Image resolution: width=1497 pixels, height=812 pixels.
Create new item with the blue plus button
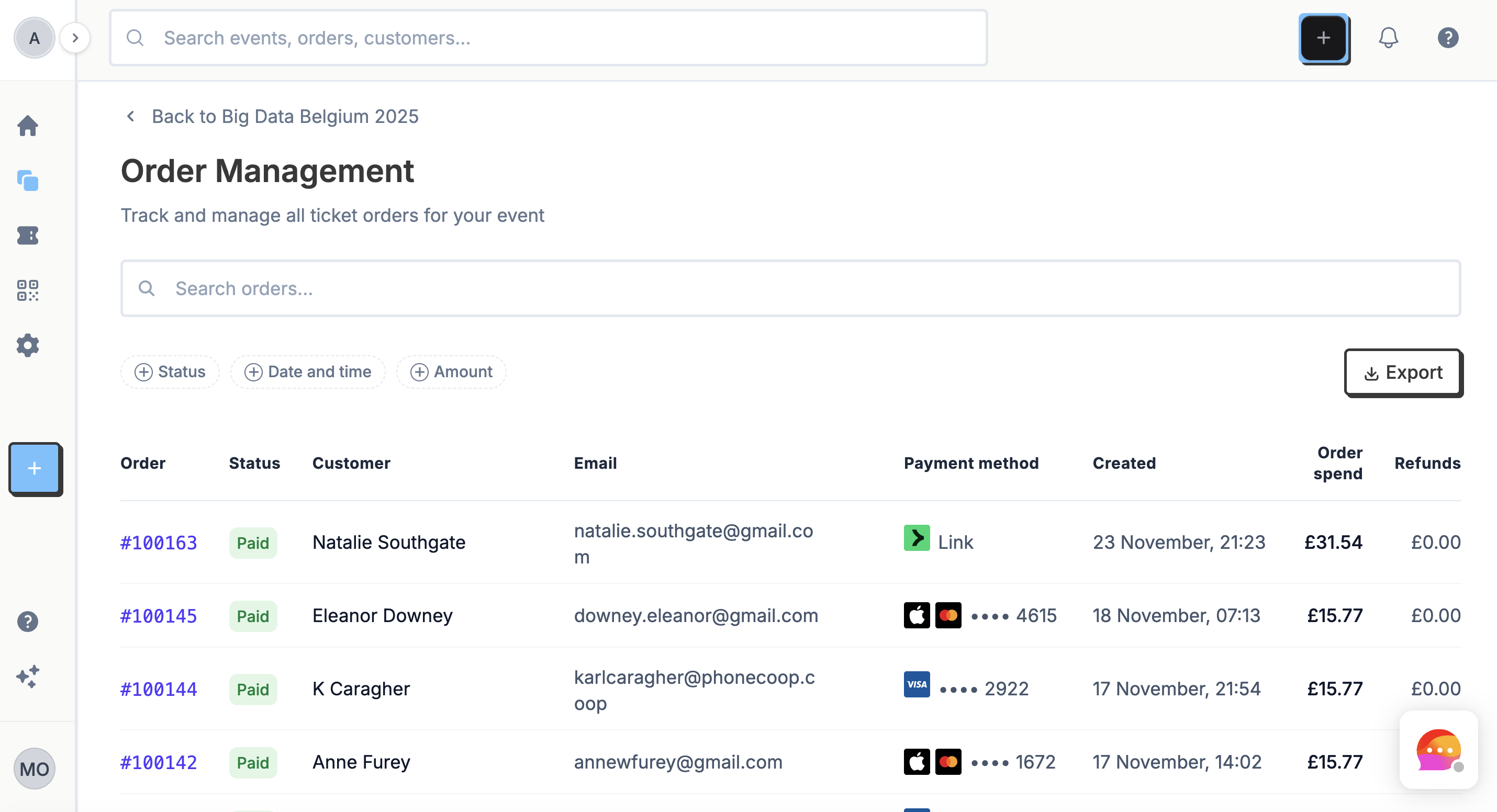(x=35, y=469)
